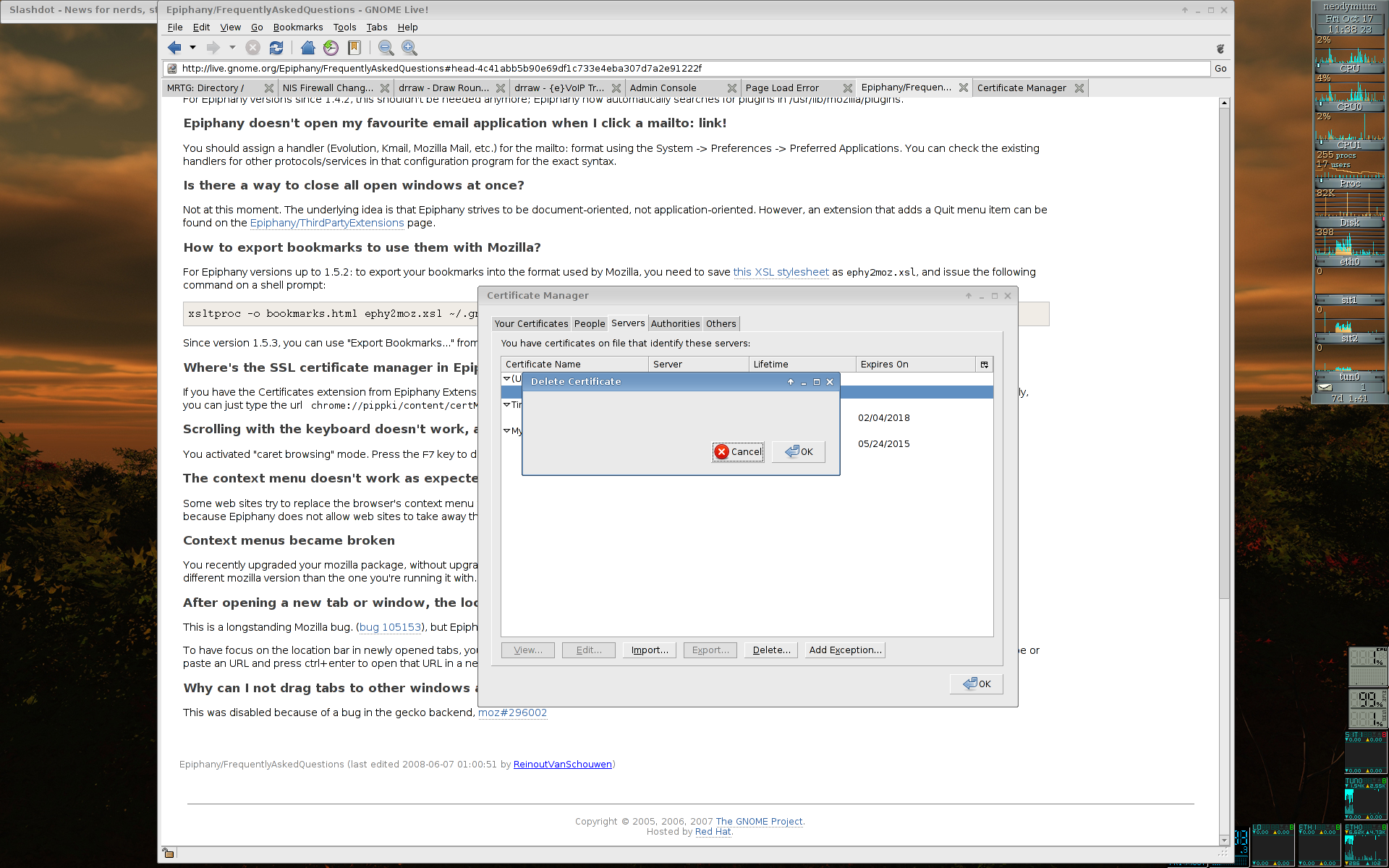Viewport: 1389px width, 868px height.
Task: Select Your Certificates tab in Certificate Manager
Action: tap(532, 324)
